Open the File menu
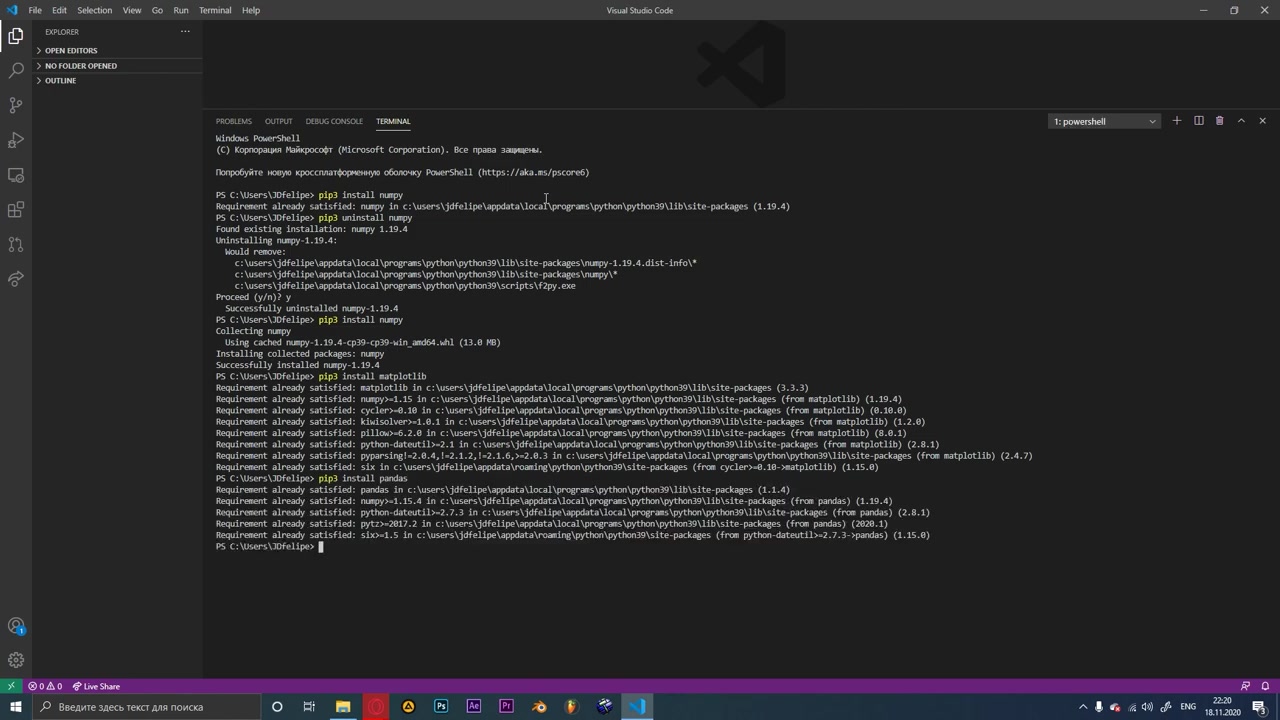Screen dimensions: 1280x720 [x=35, y=10]
